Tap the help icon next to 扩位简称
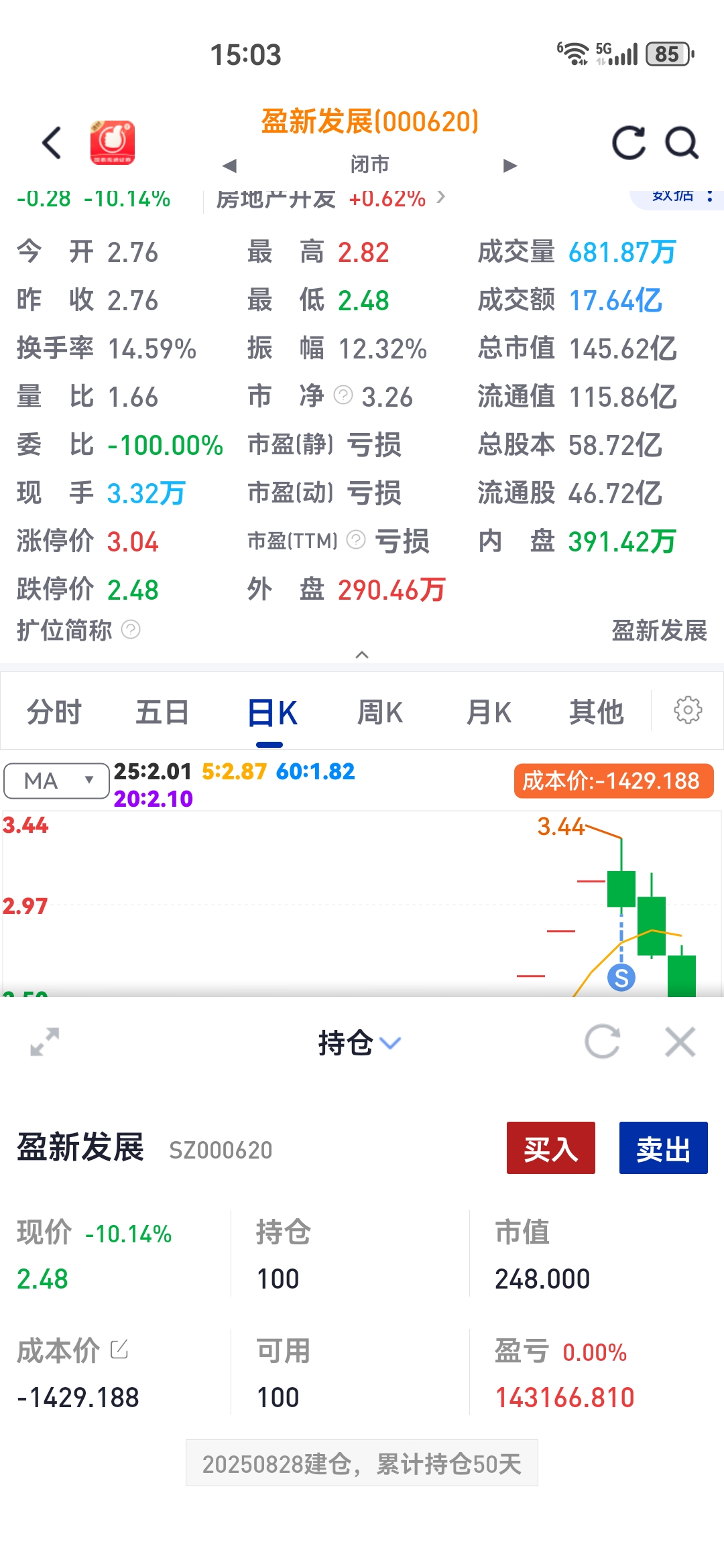The width and height of the screenshot is (724, 1568). 131,630
